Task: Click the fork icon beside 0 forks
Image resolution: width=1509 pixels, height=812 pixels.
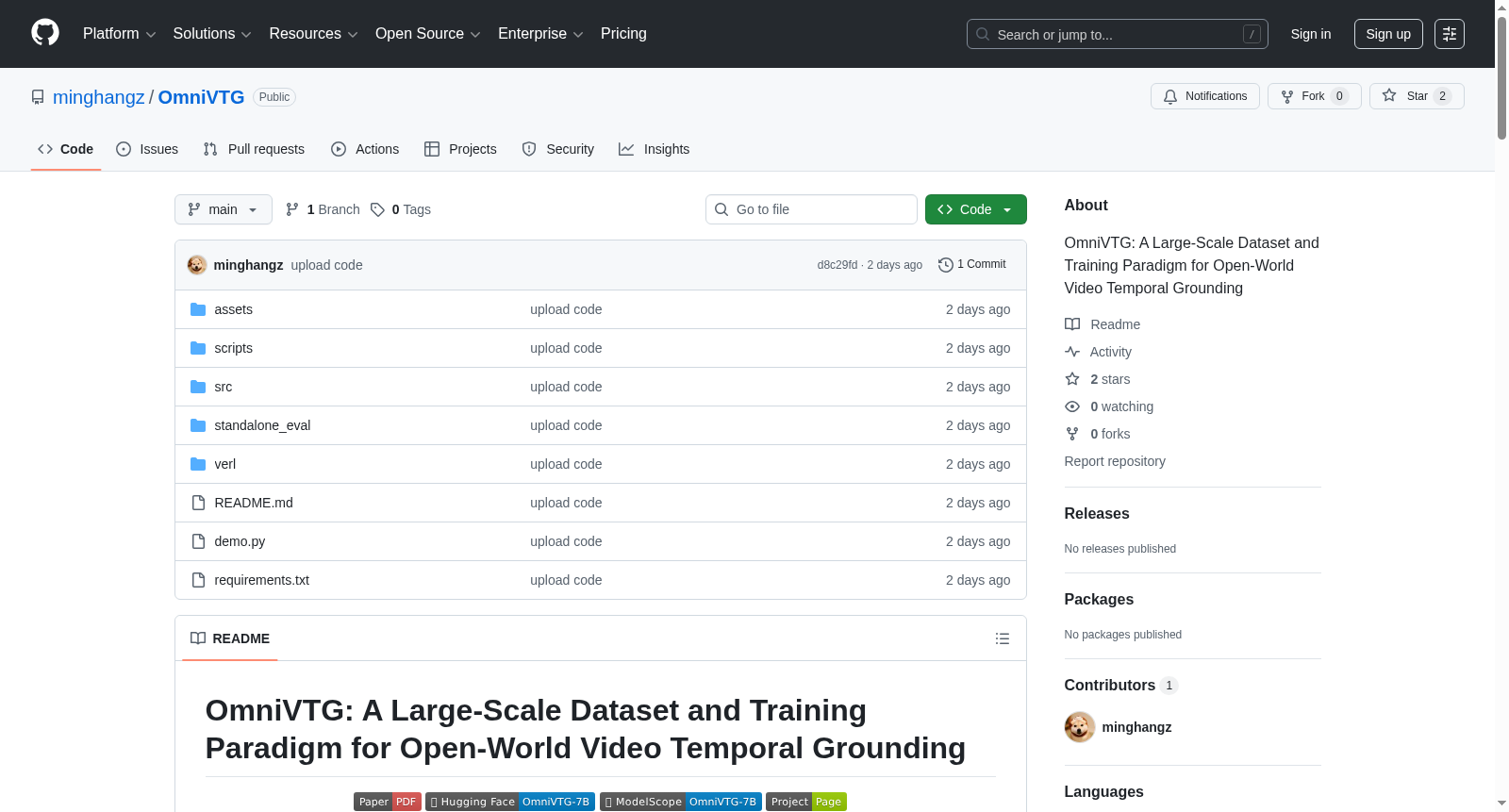Action: 1072,434
